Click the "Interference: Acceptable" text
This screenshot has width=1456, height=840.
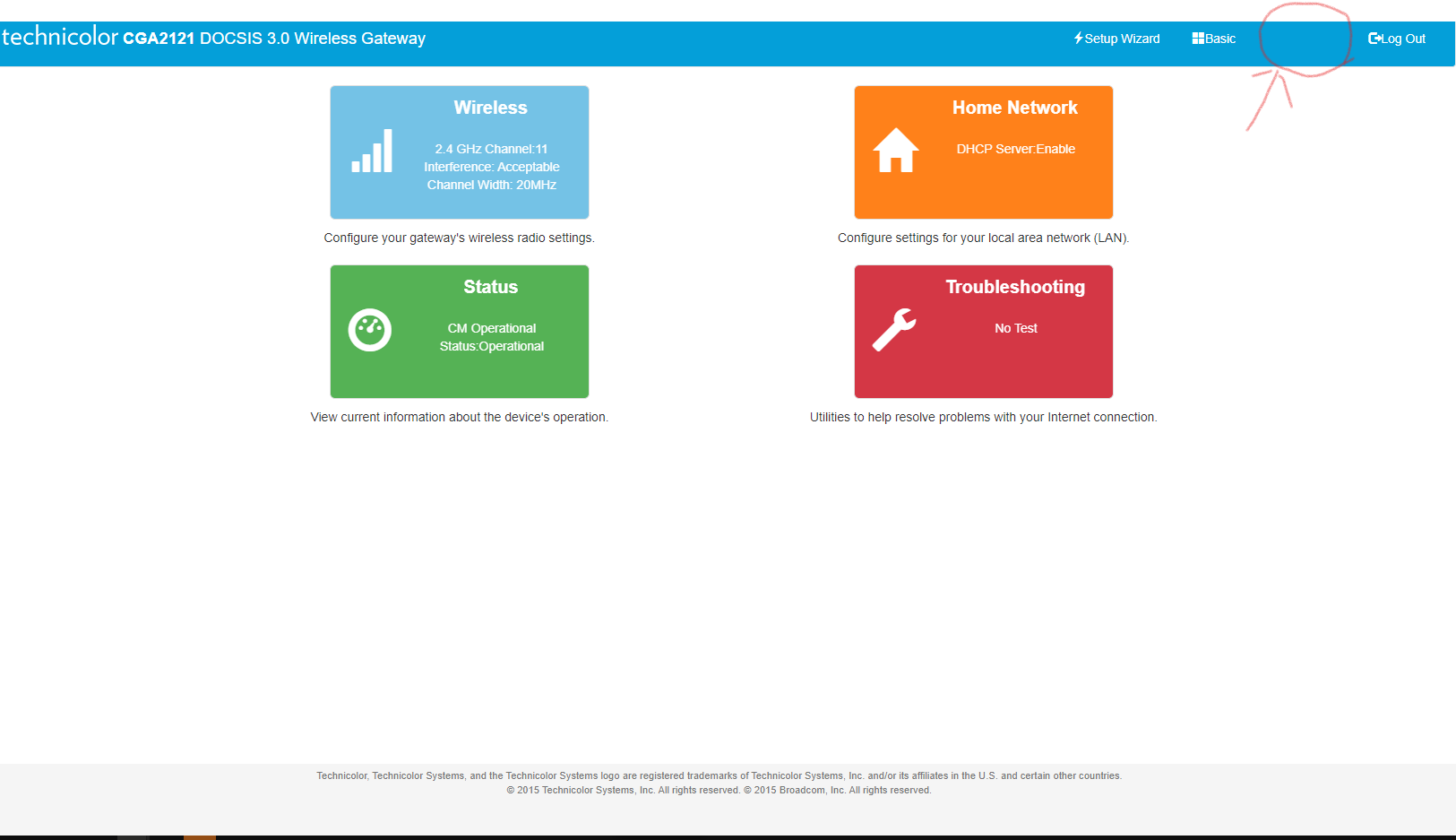tap(492, 167)
